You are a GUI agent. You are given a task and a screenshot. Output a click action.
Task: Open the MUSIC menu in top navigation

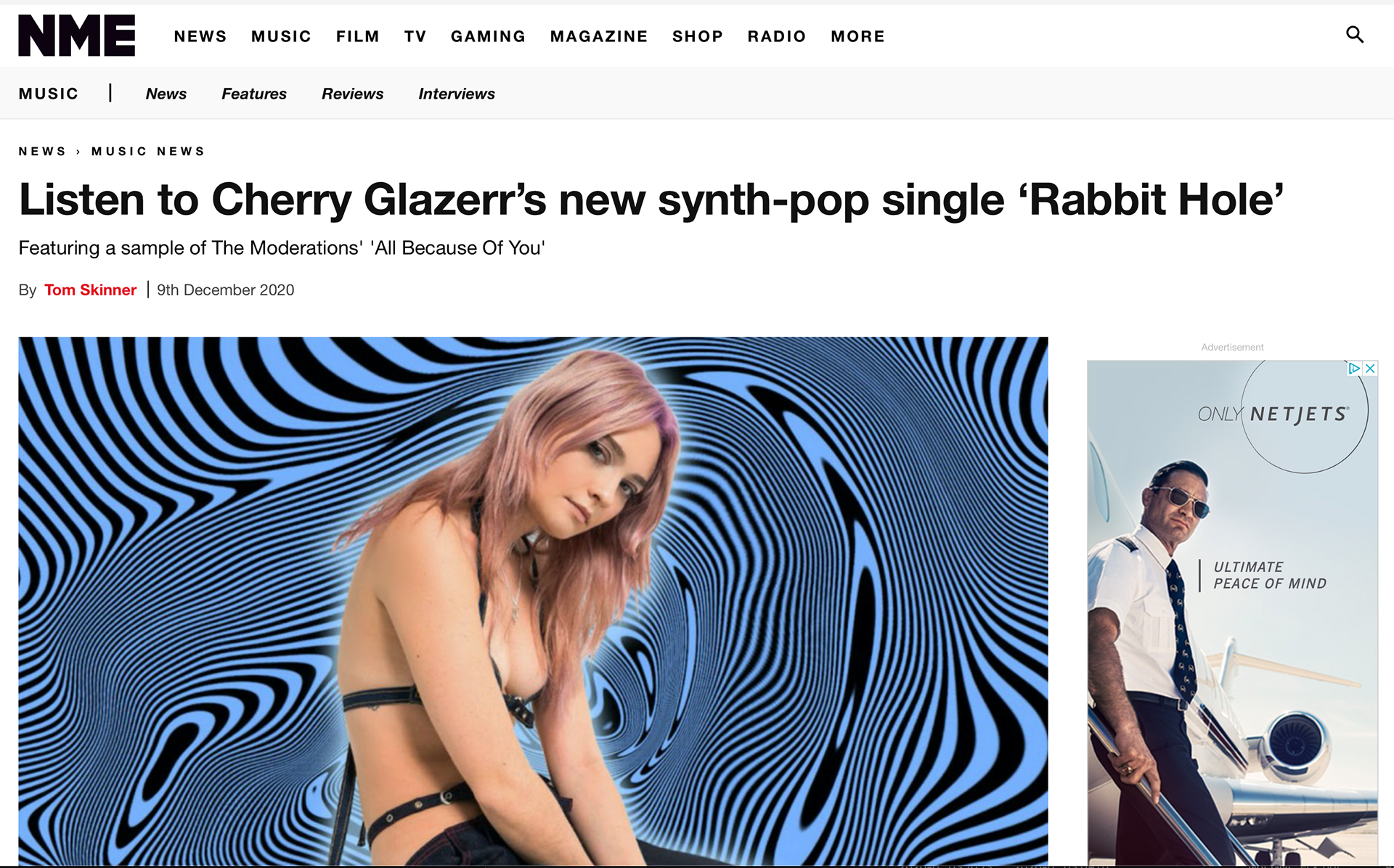281,36
